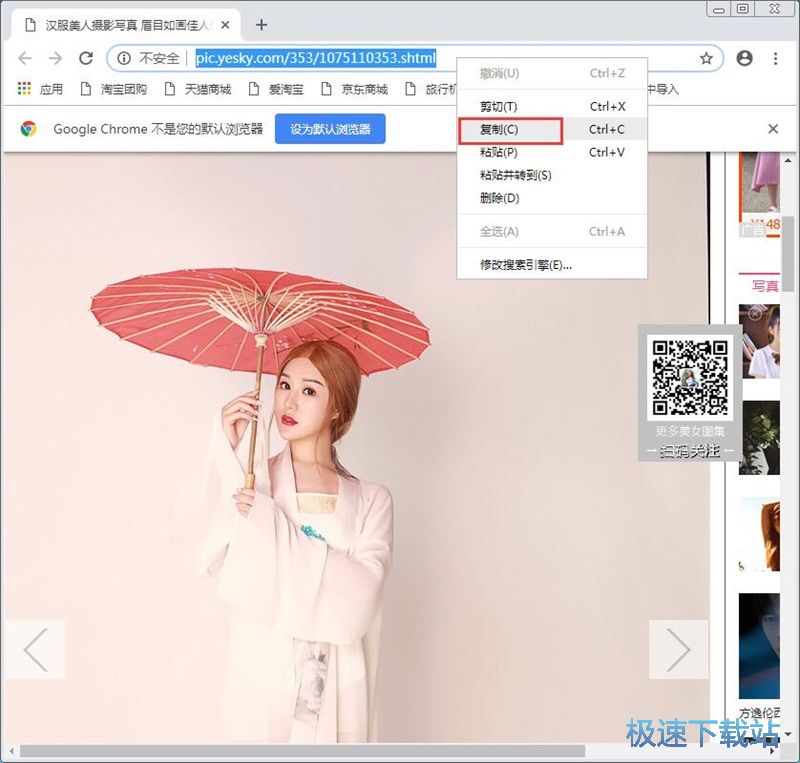
Task: Open the 淘宝团购 bookmark
Action: (x=113, y=89)
